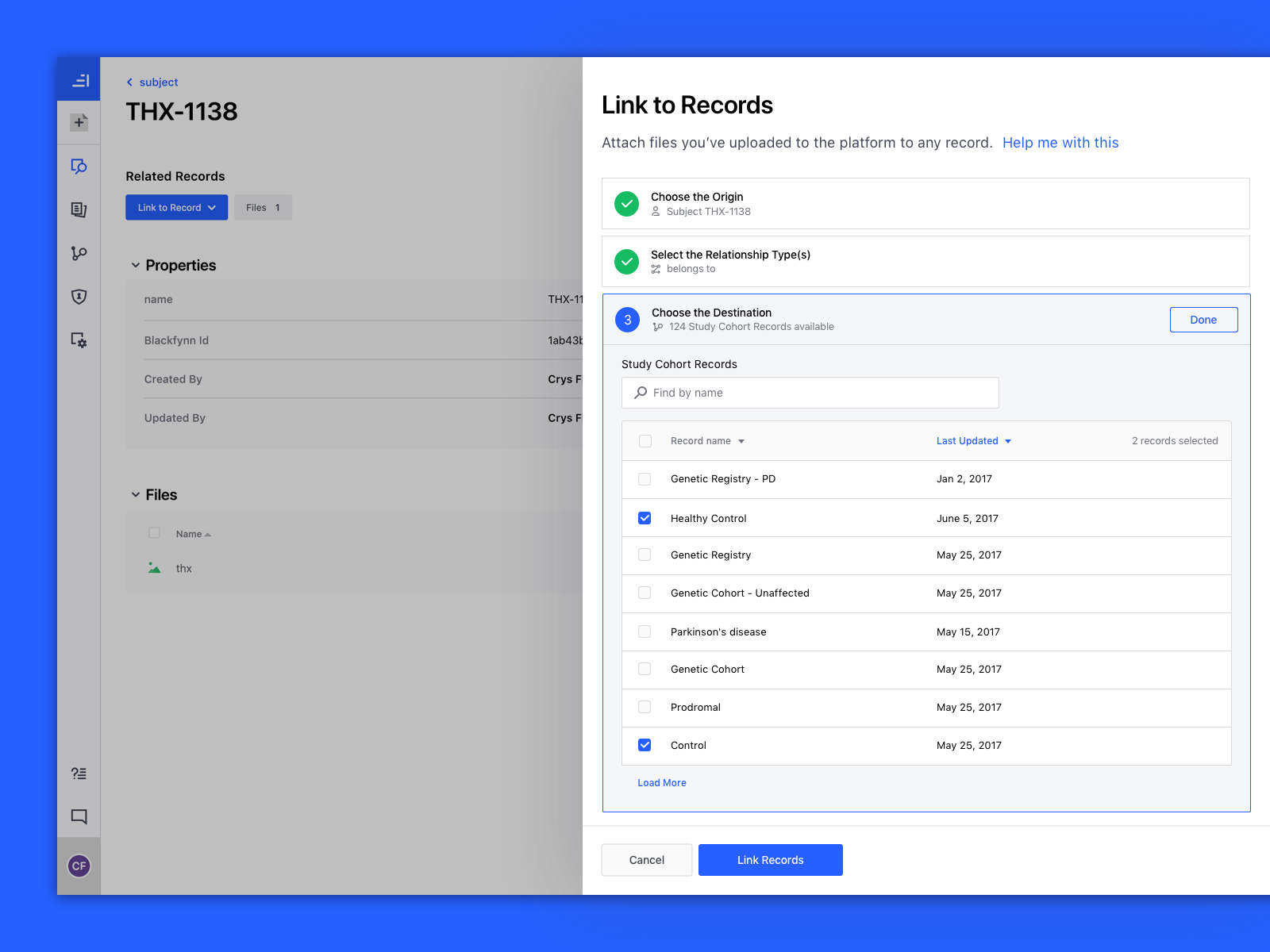Switch to the Files 1 tab

263,207
